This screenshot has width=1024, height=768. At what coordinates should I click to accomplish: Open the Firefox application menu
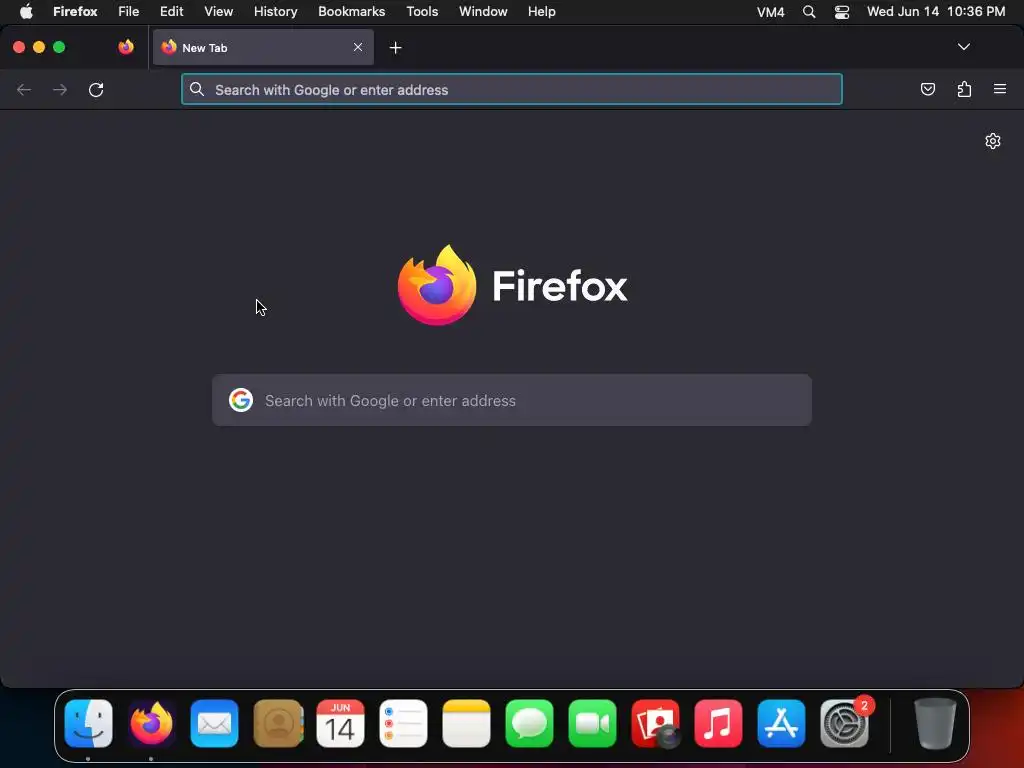coord(1000,89)
